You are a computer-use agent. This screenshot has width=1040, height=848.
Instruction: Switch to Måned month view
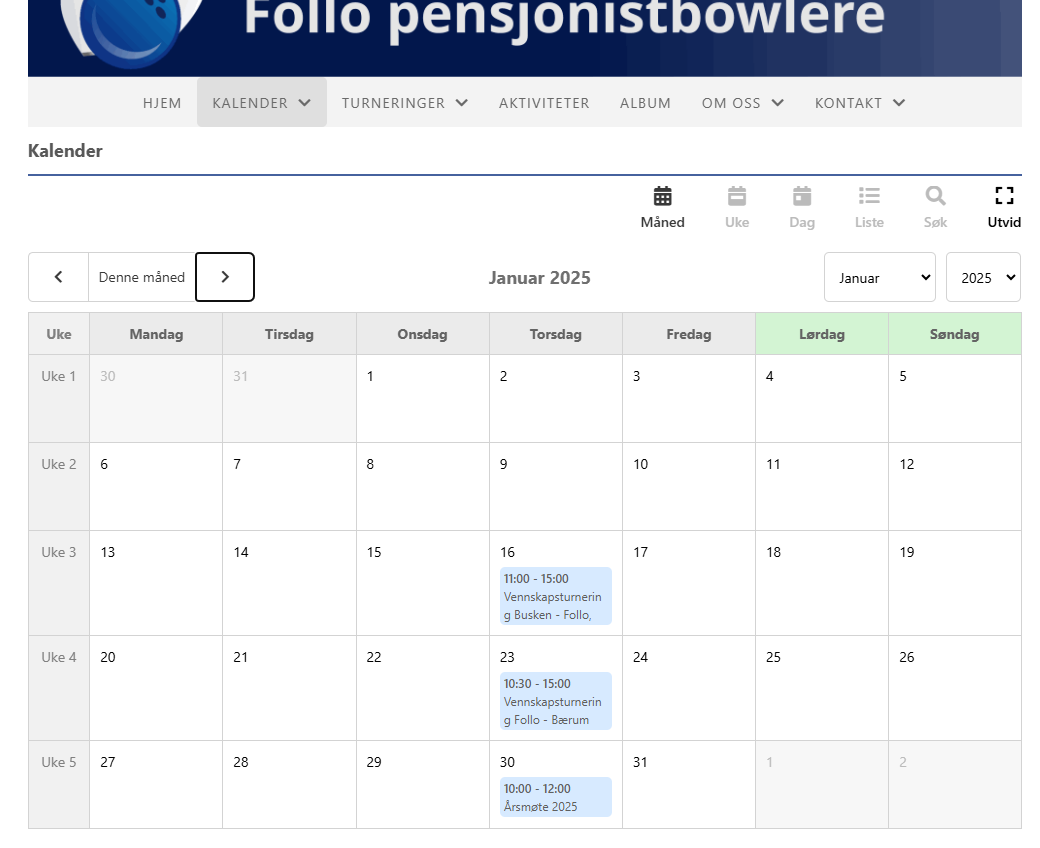[662, 207]
